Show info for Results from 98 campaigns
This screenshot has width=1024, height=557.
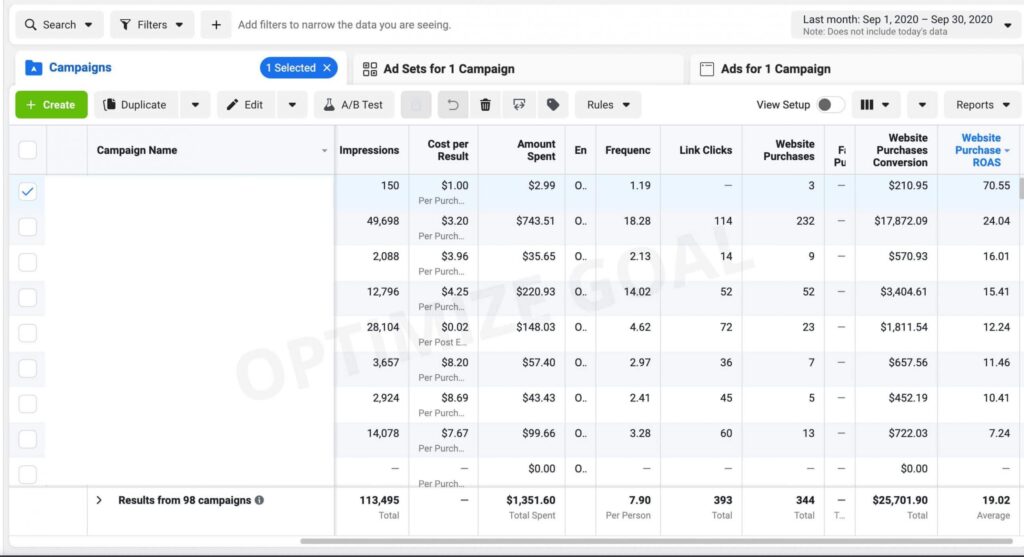point(259,500)
